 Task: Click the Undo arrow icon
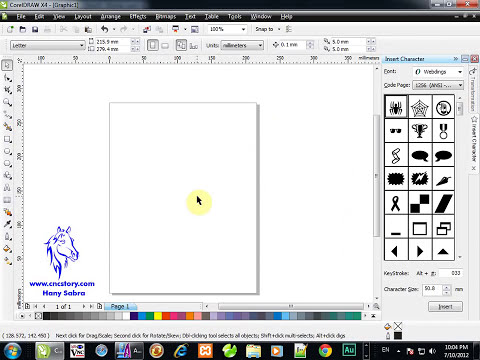105,29
